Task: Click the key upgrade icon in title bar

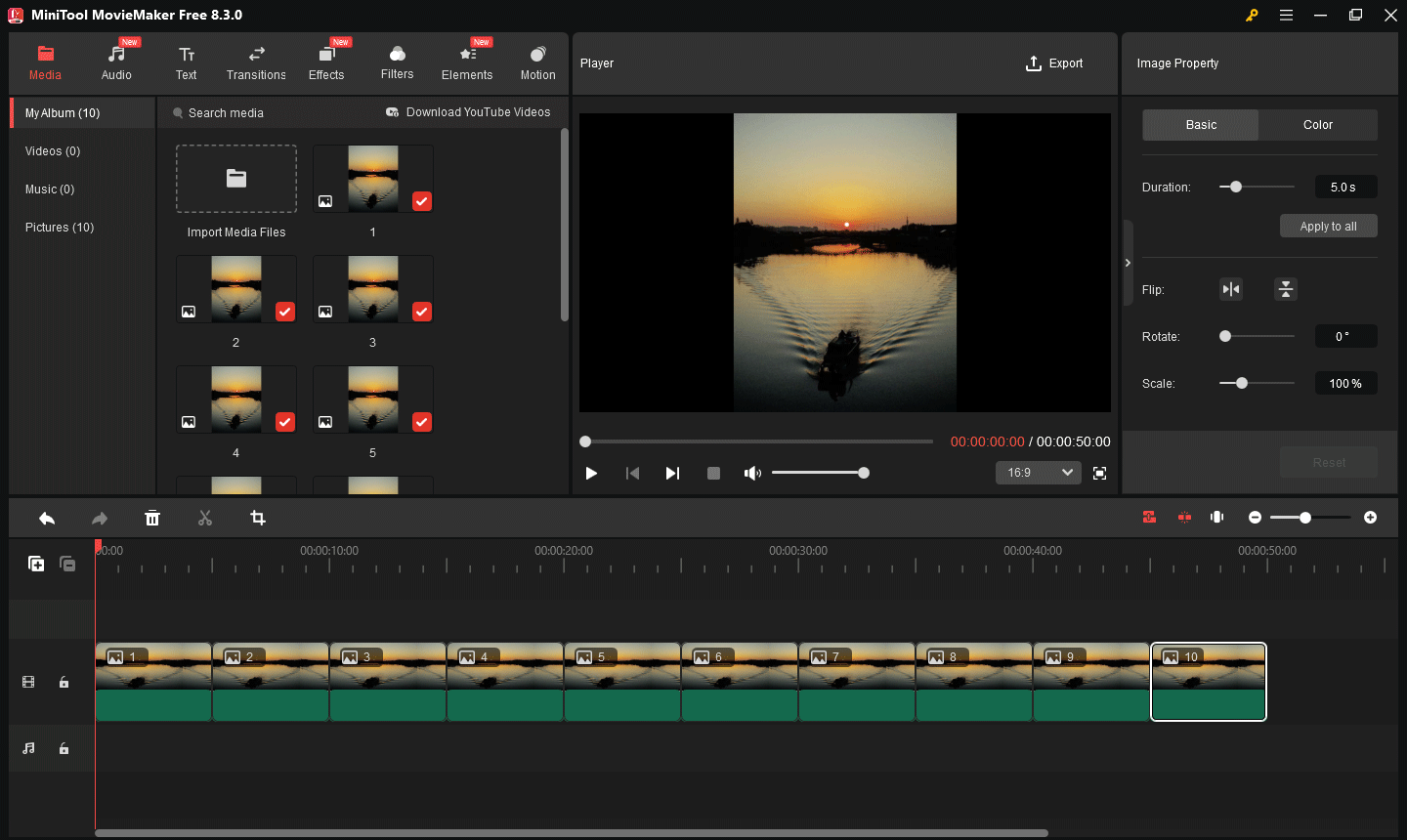Action: [1252, 15]
